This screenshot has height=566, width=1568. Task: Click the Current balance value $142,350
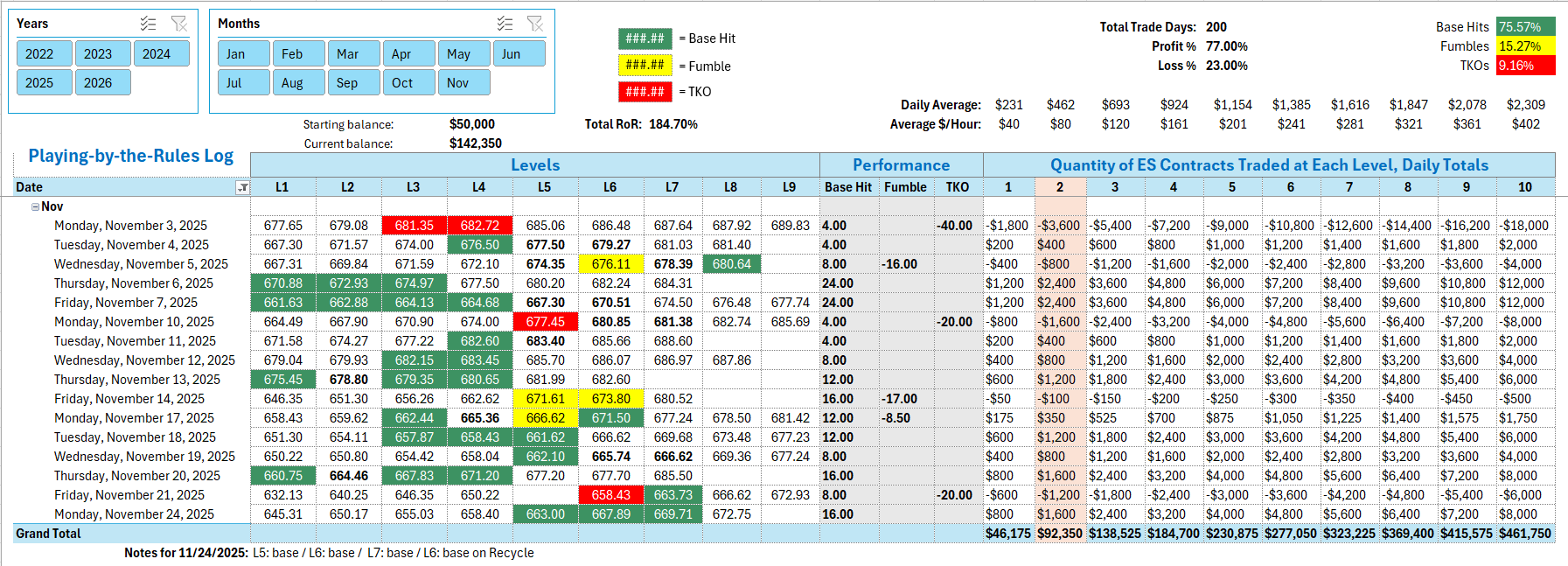click(x=475, y=143)
